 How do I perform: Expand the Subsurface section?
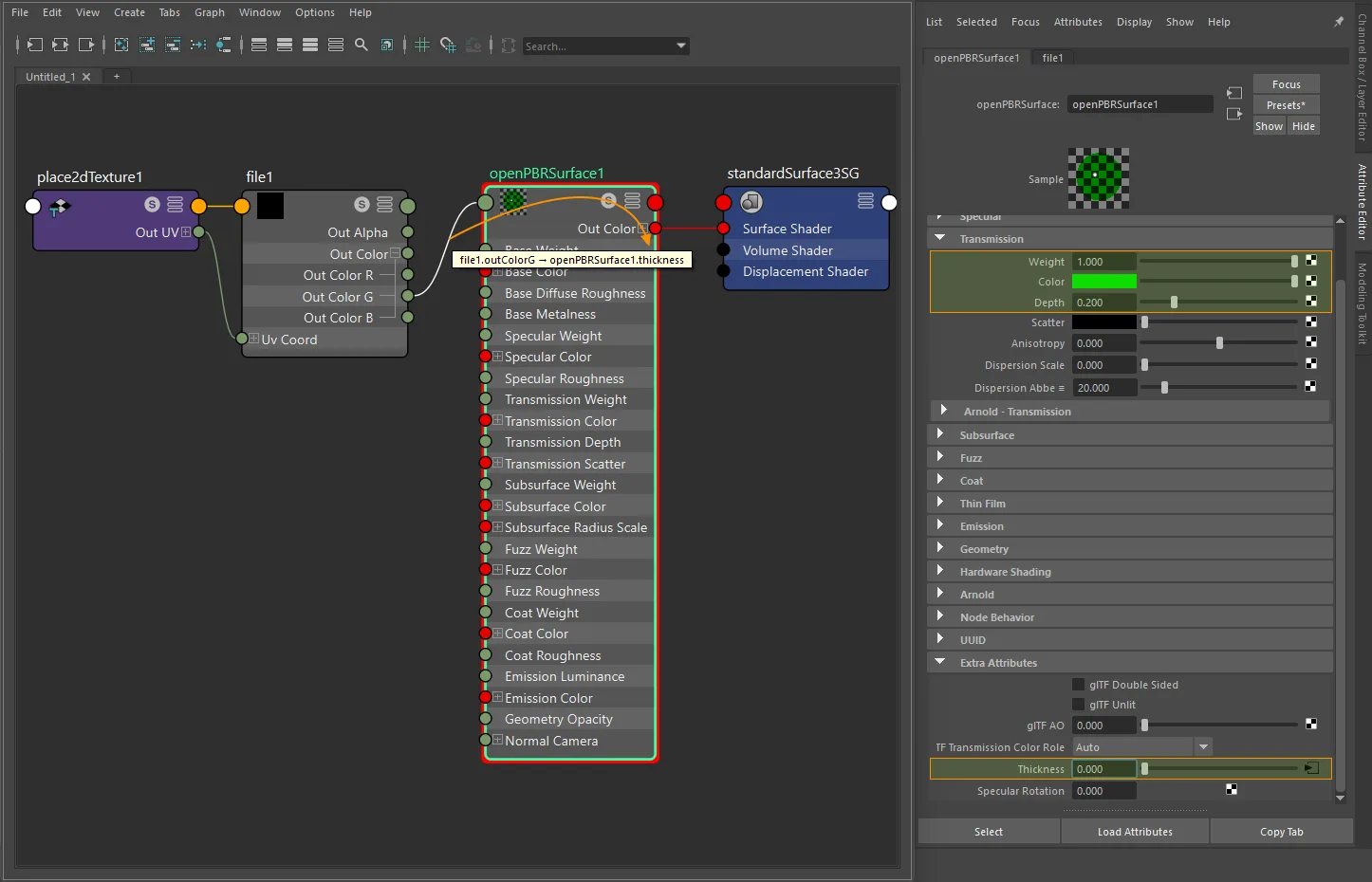pos(940,433)
